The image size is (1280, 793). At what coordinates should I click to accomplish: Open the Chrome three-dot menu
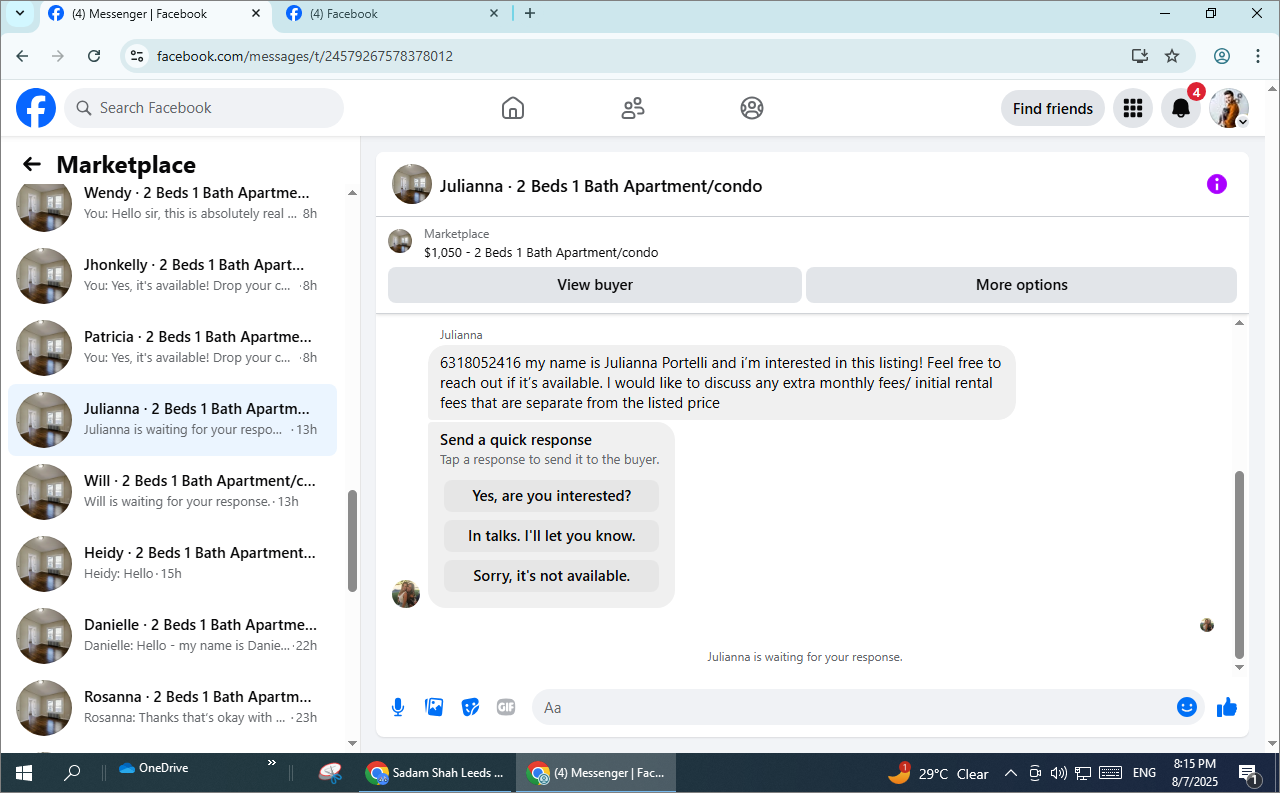coord(1257,56)
